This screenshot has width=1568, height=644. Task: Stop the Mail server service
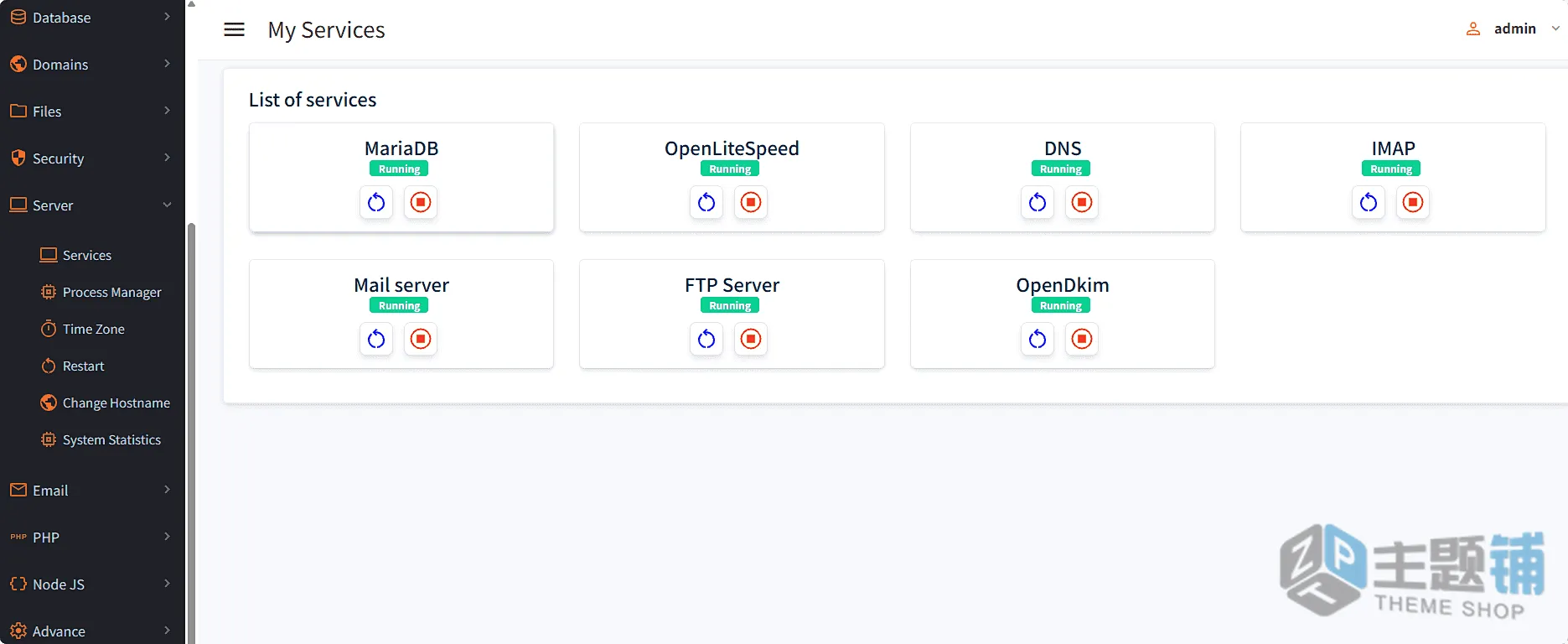click(x=421, y=339)
